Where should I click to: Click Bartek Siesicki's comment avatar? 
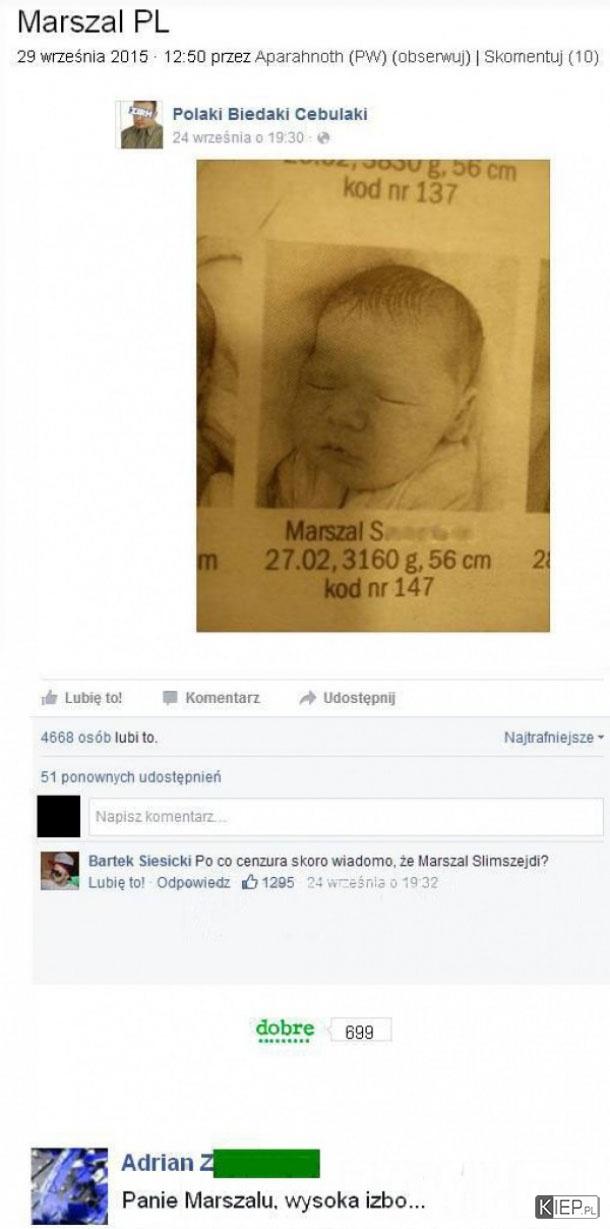59,870
